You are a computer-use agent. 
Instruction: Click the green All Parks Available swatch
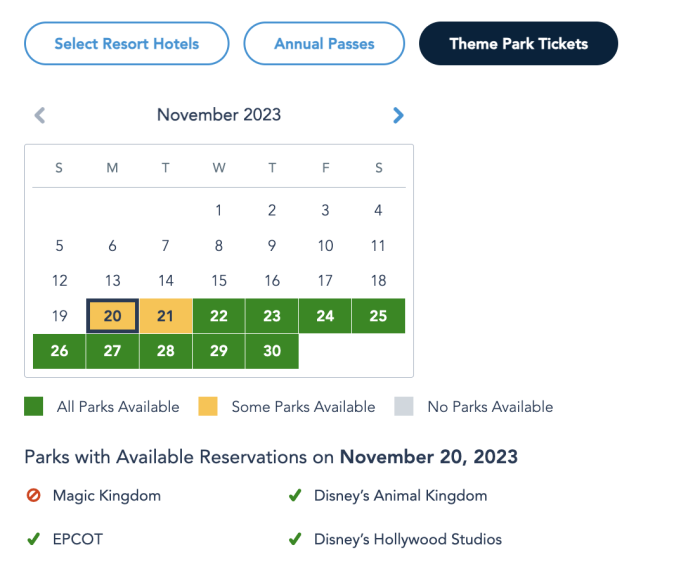(x=34, y=407)
